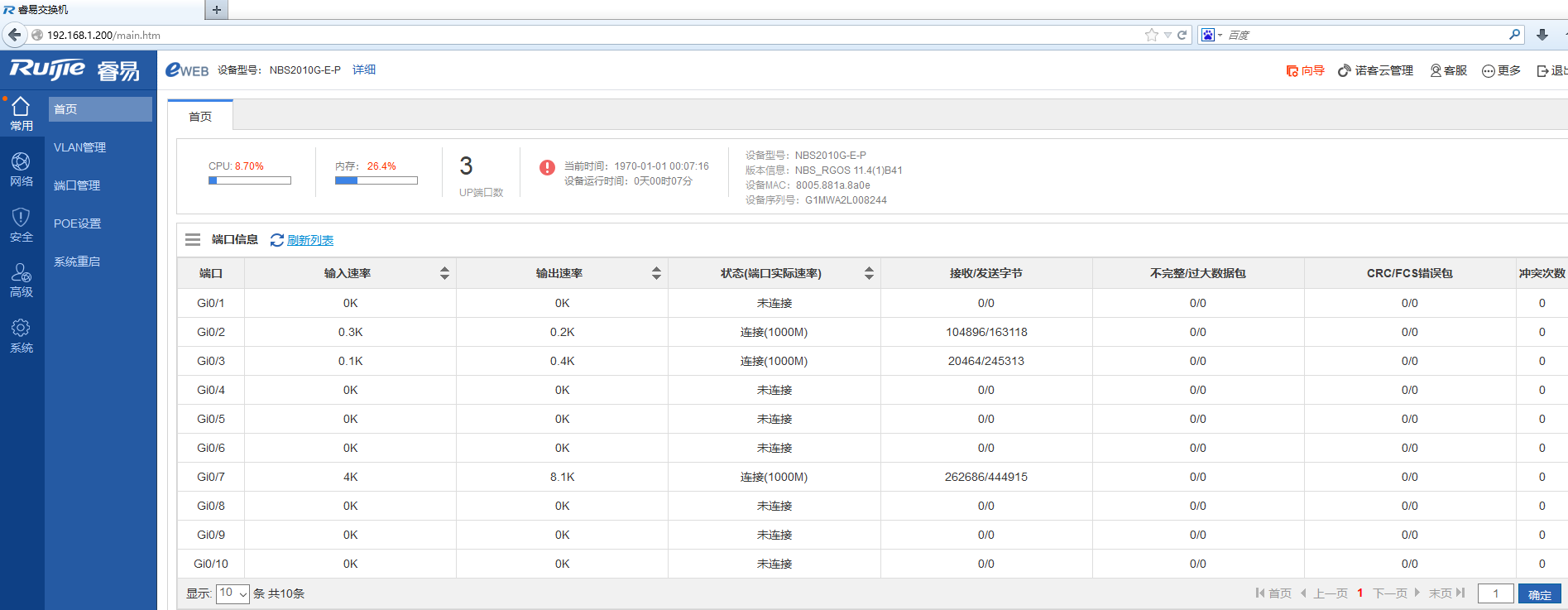Open the 显示 rows-per-page dropdown

pyautogui.click(x=233, y=593)
